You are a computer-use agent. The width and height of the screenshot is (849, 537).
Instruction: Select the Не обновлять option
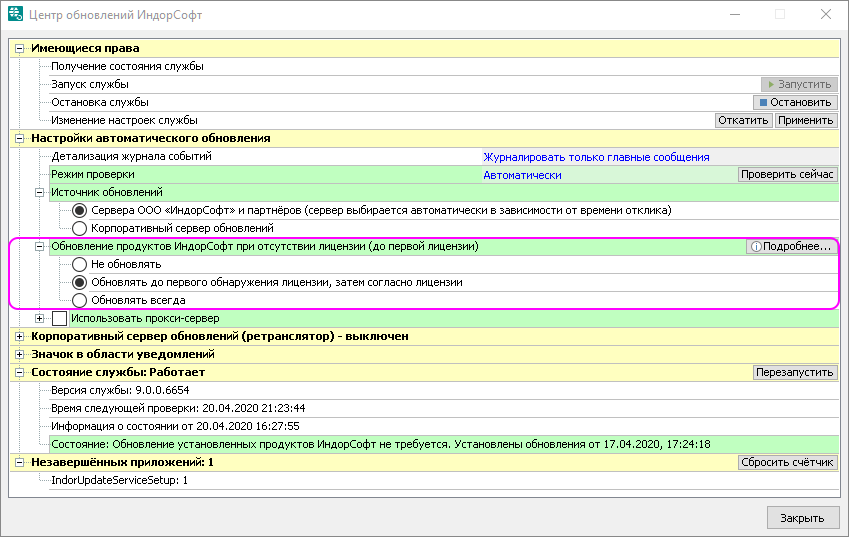(x=80, y=265)
